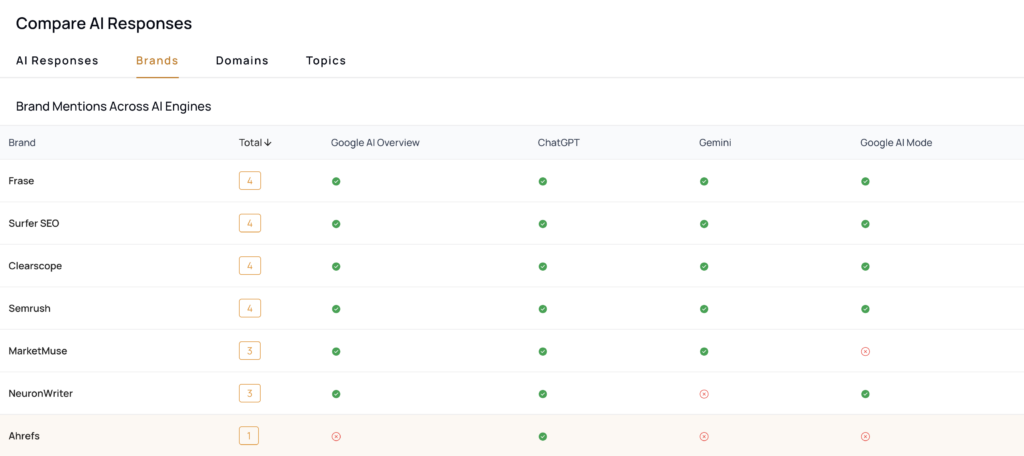This screenshot has width=1024, height=456.
Task: Click Frase green check under Google AI Mode
Action: (x=865, y=182)
